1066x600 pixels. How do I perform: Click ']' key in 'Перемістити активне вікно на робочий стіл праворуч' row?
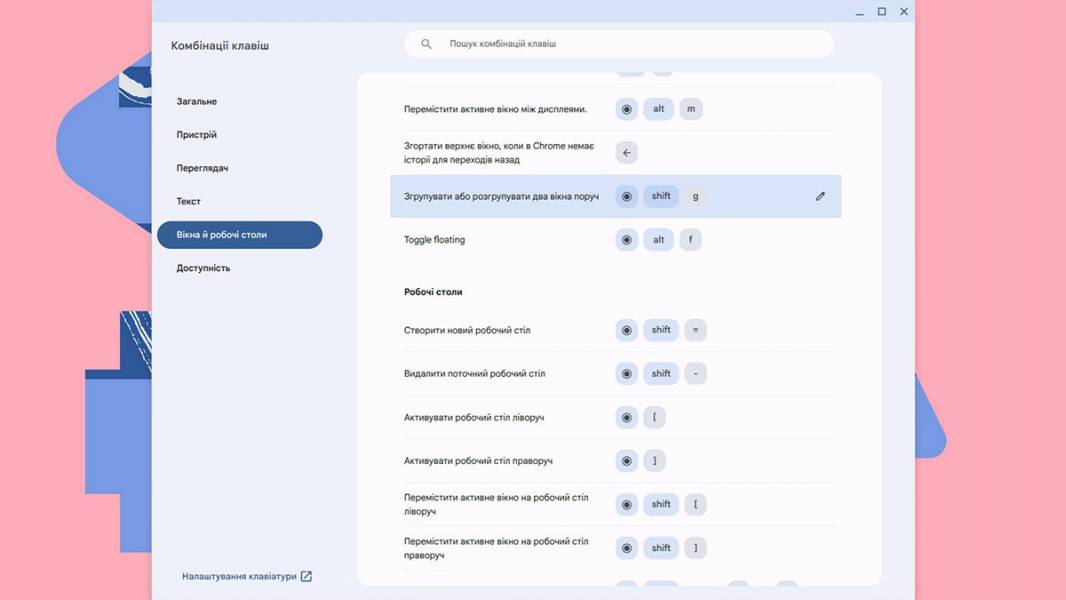click(695, 548)
